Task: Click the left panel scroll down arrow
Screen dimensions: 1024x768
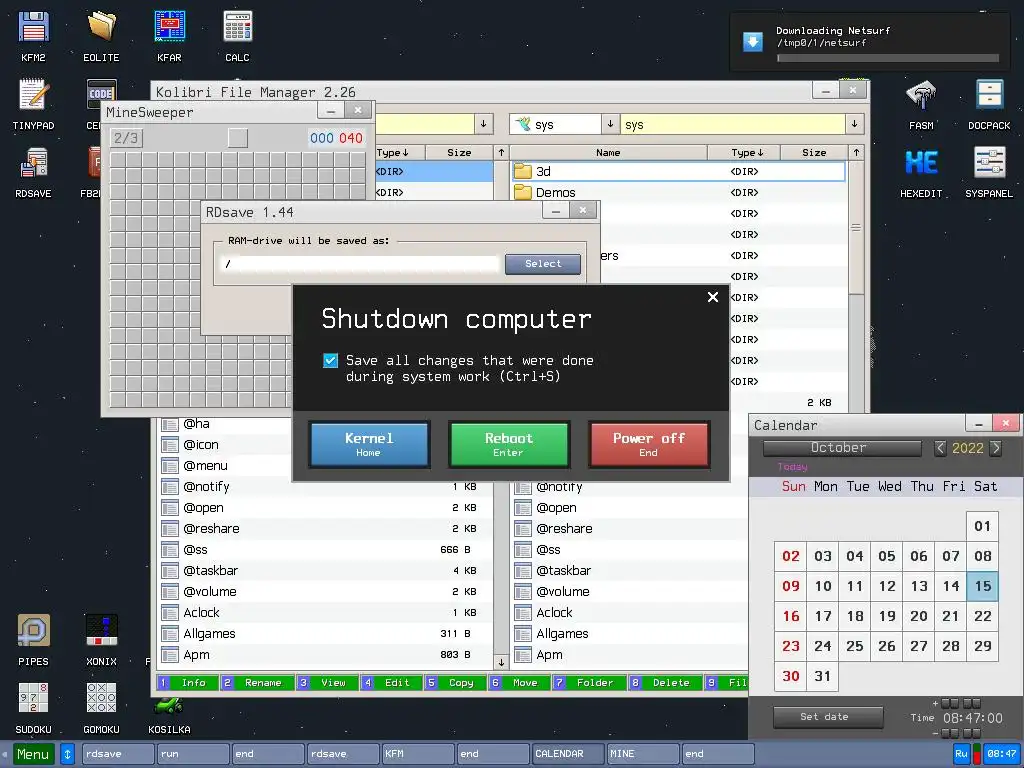Action: tap(501, 662)
